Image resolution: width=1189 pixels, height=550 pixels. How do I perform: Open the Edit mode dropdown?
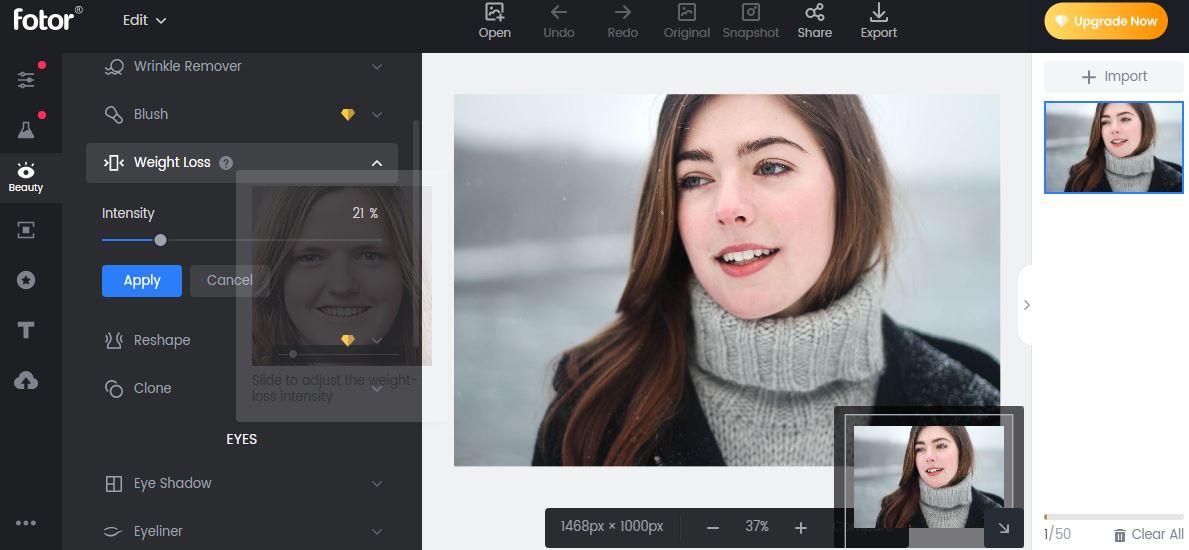click(144, 20)
